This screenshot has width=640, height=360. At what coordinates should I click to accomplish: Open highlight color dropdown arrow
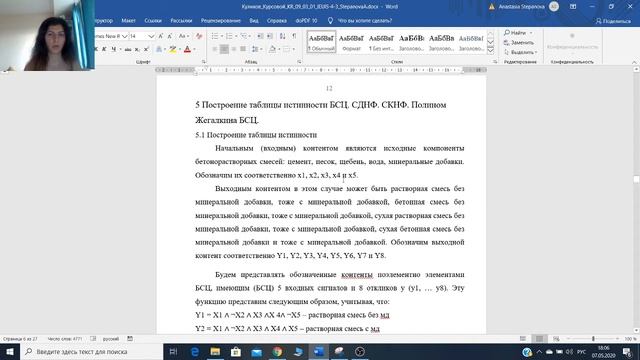pyautogui.click(x=180, y=49)
